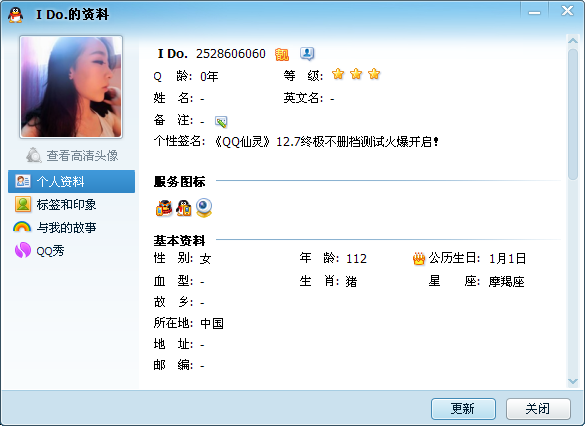Click the scrollbar down arrow
Image resolution: width=585 pixels, height=426 pixels.
(573, 381)
